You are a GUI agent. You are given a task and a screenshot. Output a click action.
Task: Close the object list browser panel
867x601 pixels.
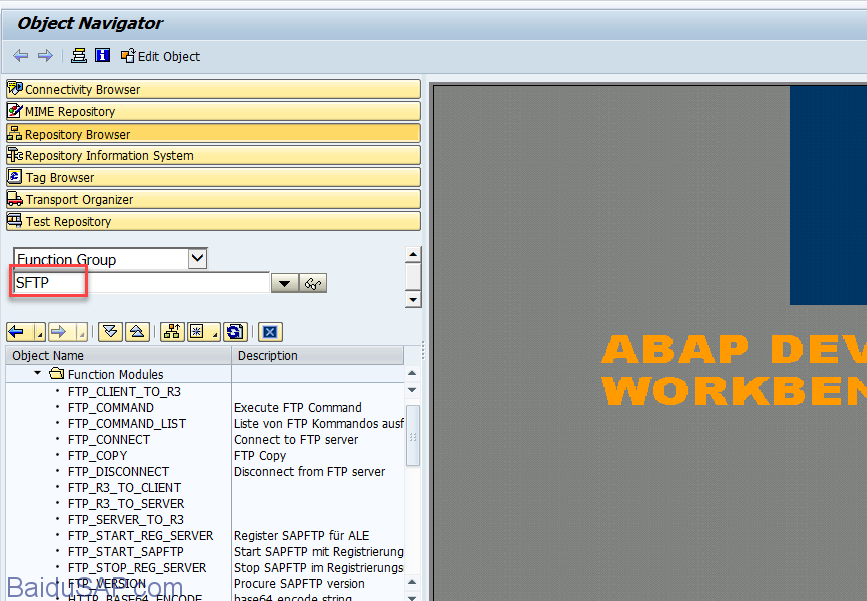click(x=269, y=332)
